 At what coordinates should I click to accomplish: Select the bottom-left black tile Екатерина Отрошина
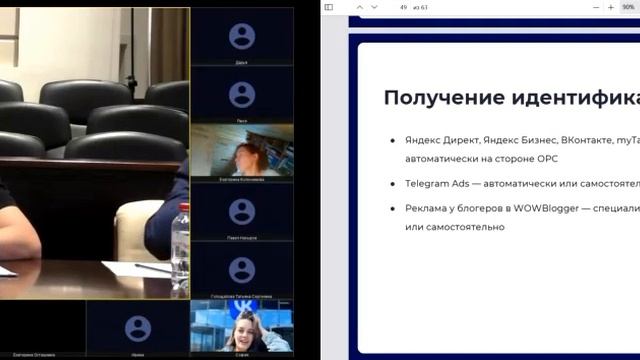point(42,329)
